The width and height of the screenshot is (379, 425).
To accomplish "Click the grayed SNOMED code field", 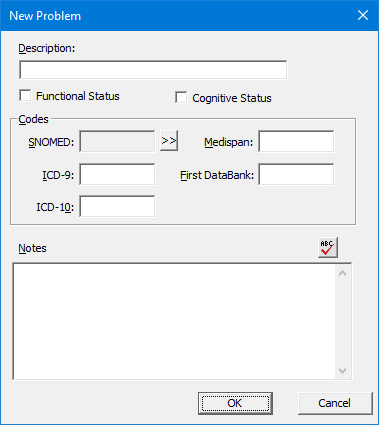I will (117, 141).
